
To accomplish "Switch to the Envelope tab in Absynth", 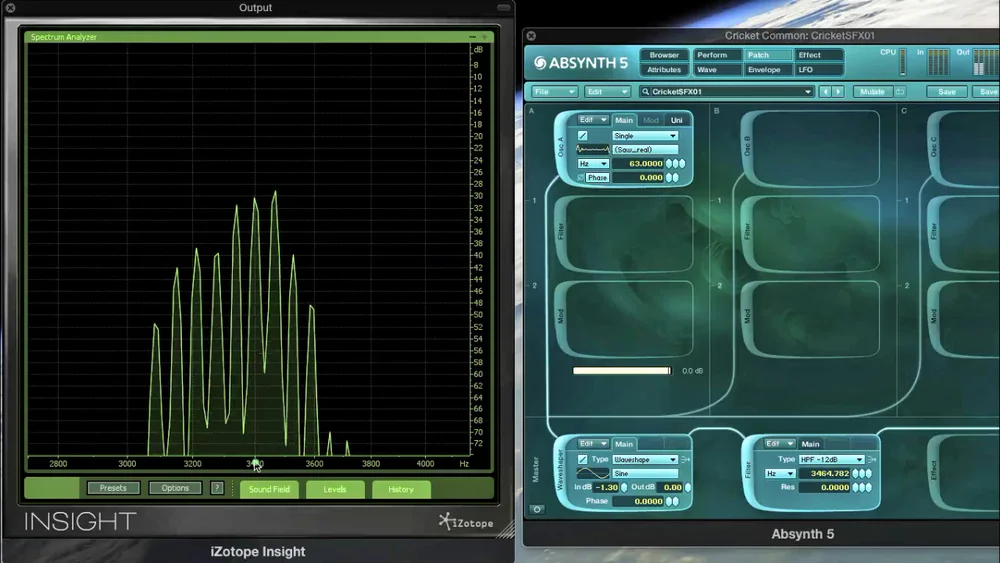I will [764, 69].
